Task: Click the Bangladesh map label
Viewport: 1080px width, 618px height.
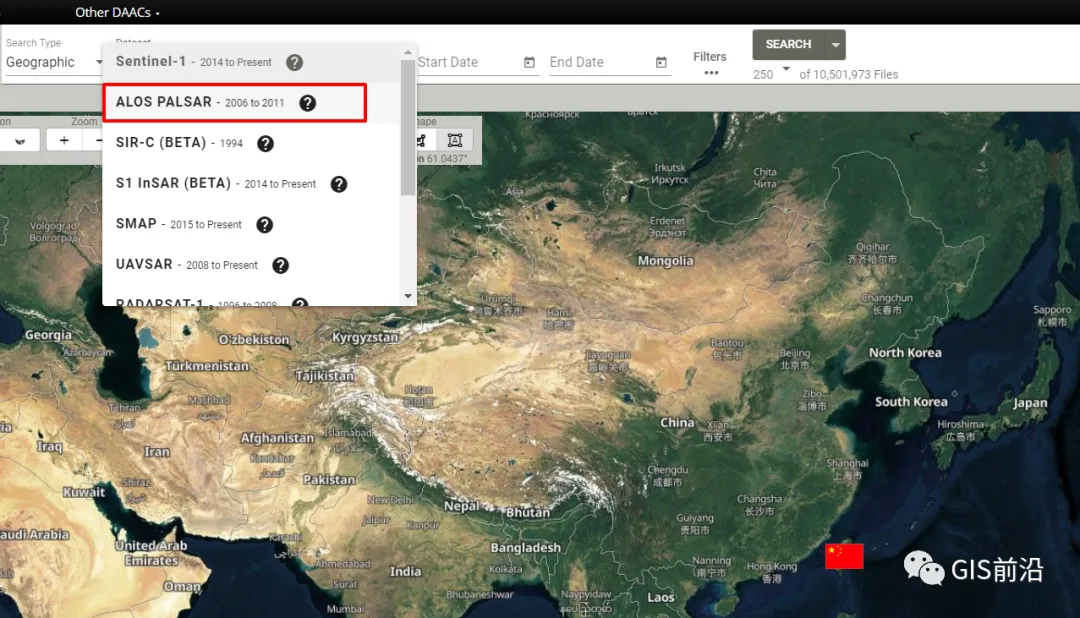Action: (526, 548)
